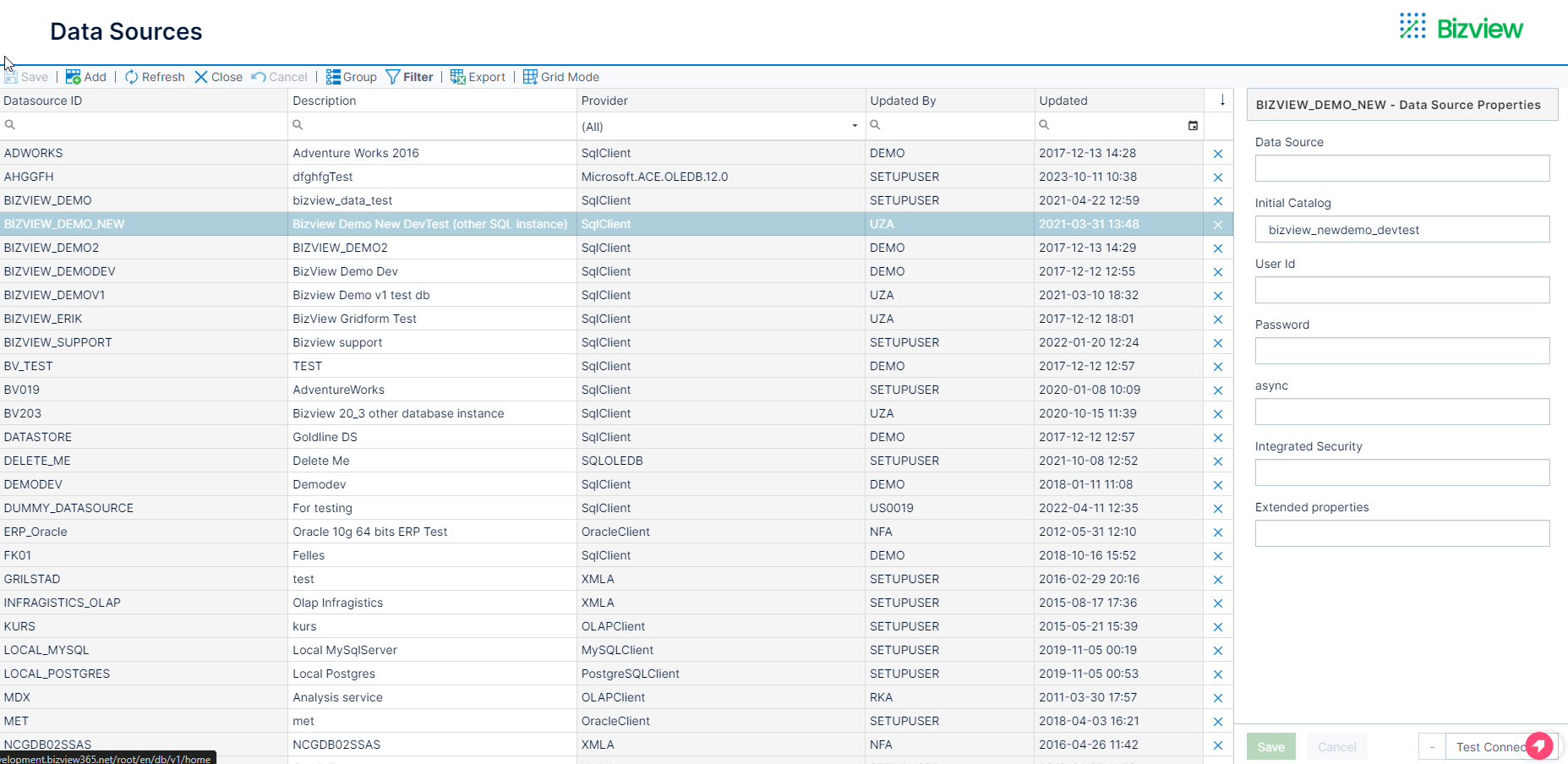
Task: Delete the BV_TEST row
Action: click(1218, 367)
